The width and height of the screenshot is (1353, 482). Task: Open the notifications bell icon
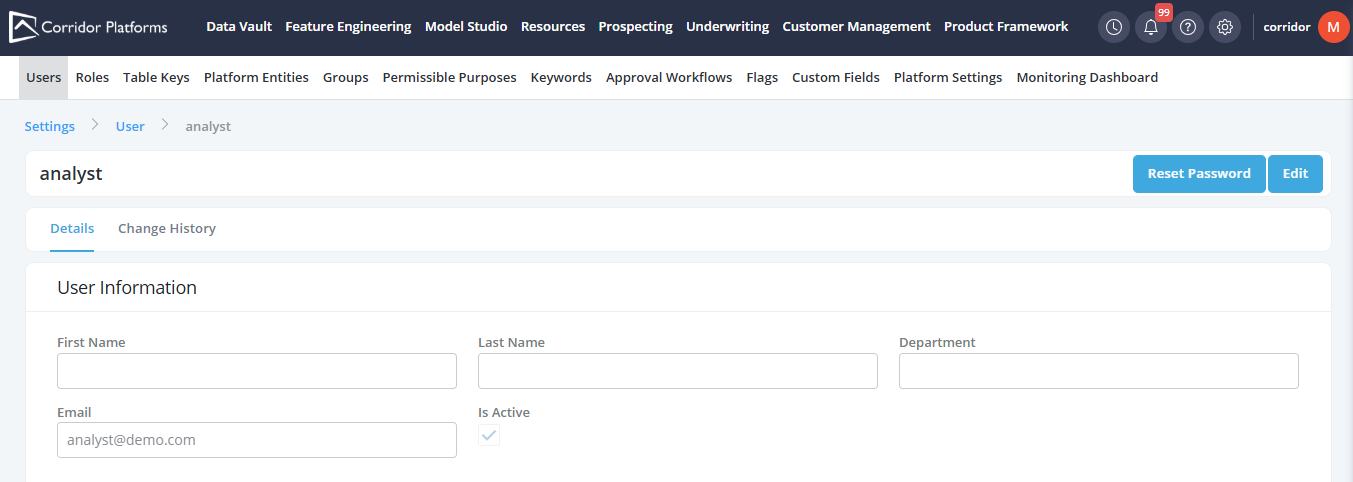[1151, 27]
